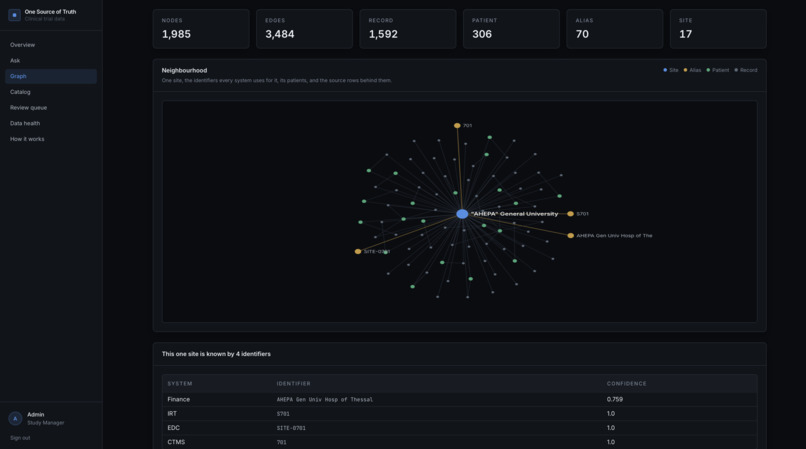This screenshot has width=806, height=449.
Task: Click the EDC system cell
Action: (x=173, y=428)
